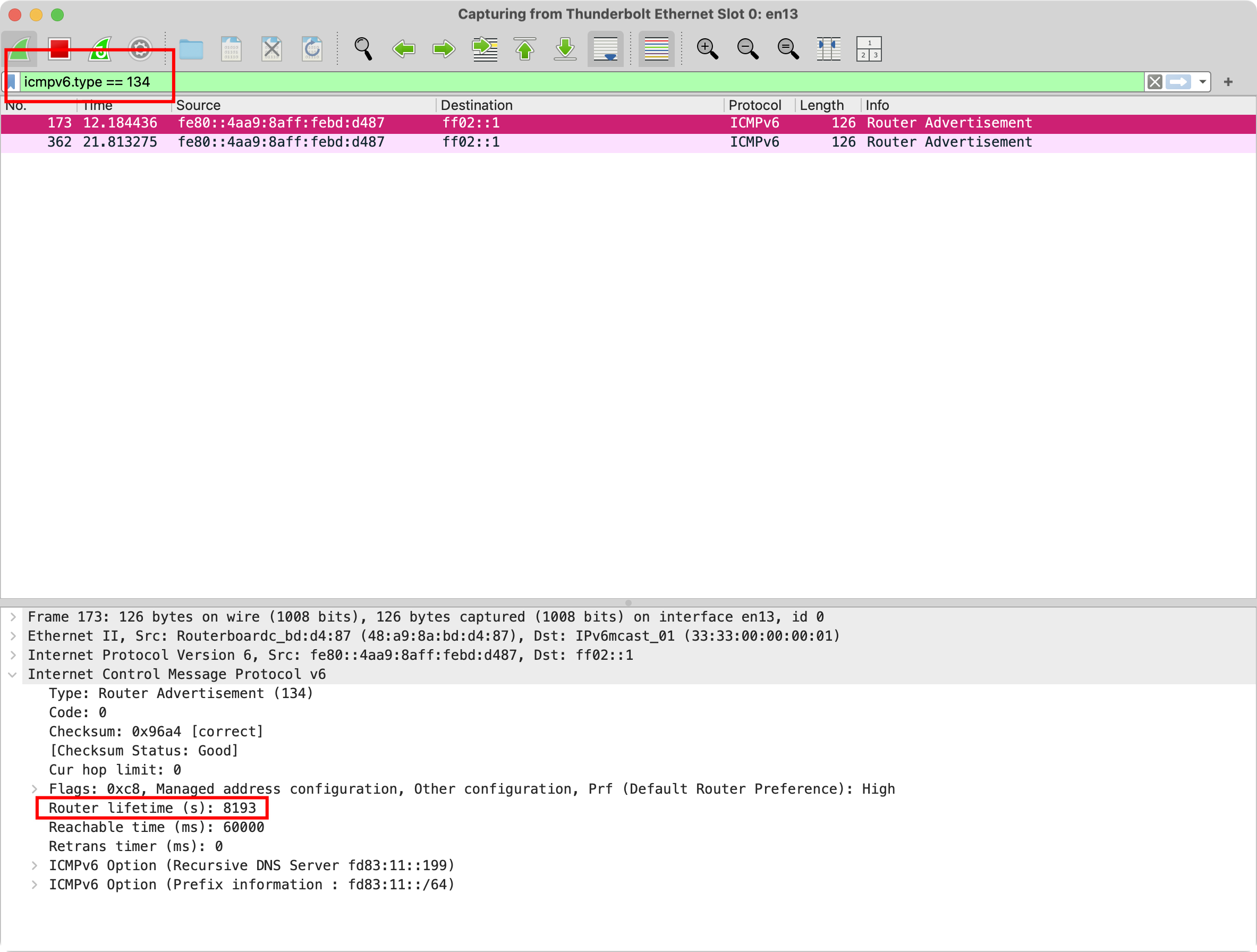This screenshot has height=952, width=1257.
Task: Sort by the Source column header
Action: click(x=304, y=105)
